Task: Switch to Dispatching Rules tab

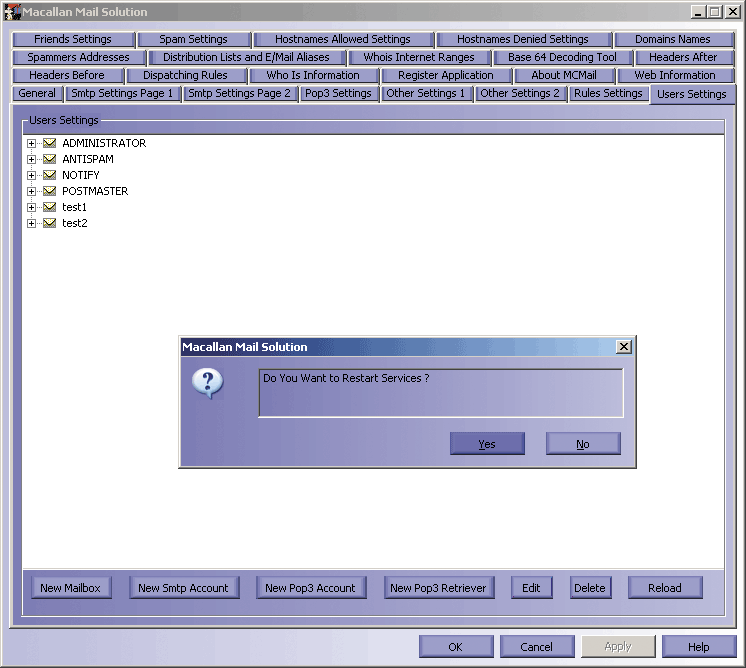Action: 186,75
